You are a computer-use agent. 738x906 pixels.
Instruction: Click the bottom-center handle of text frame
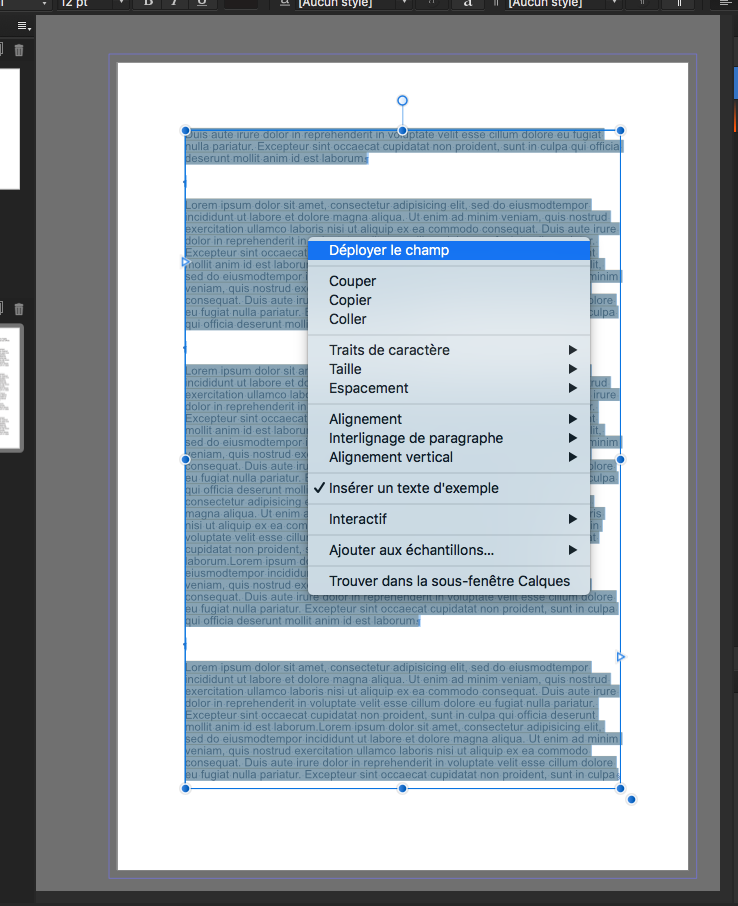tap(402, 788)
